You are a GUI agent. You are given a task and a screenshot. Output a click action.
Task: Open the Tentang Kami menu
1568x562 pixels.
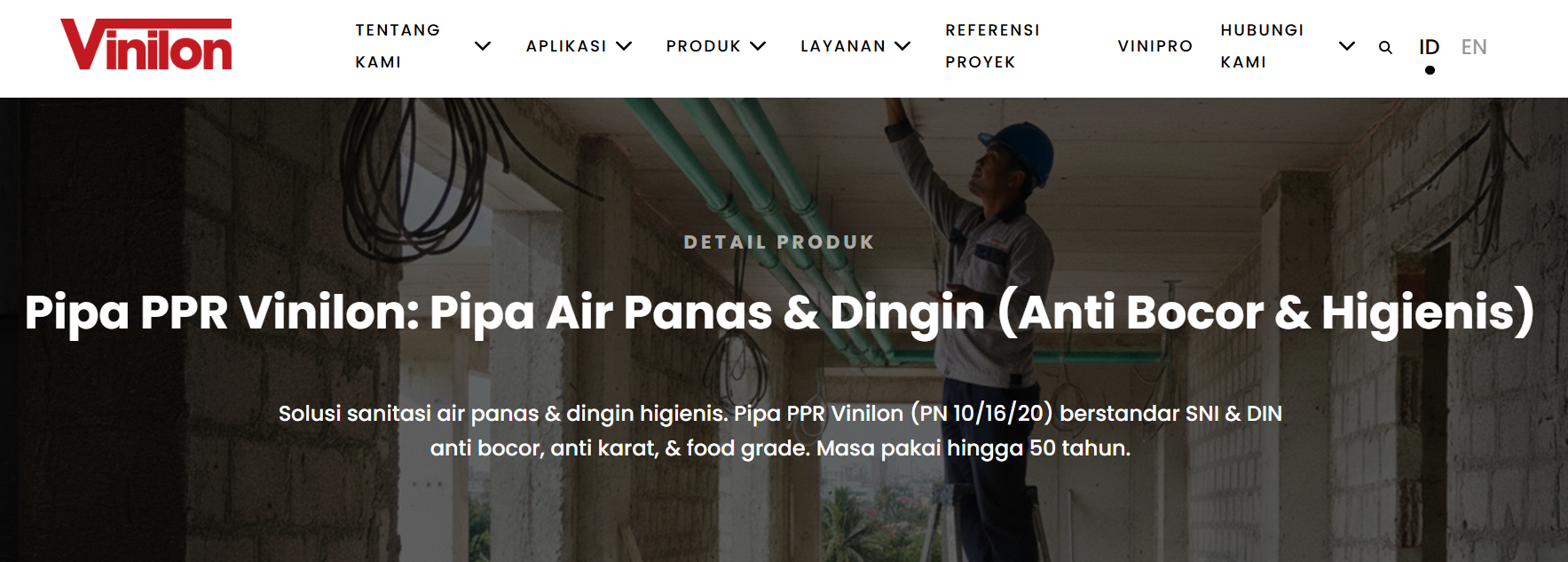398,46
